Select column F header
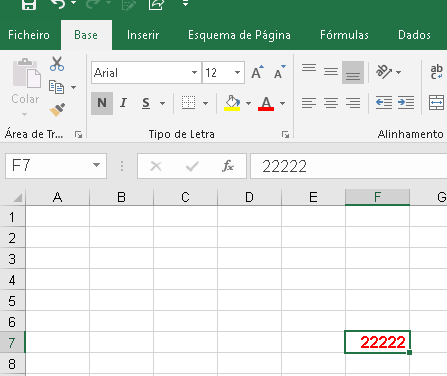 point(377,197)
